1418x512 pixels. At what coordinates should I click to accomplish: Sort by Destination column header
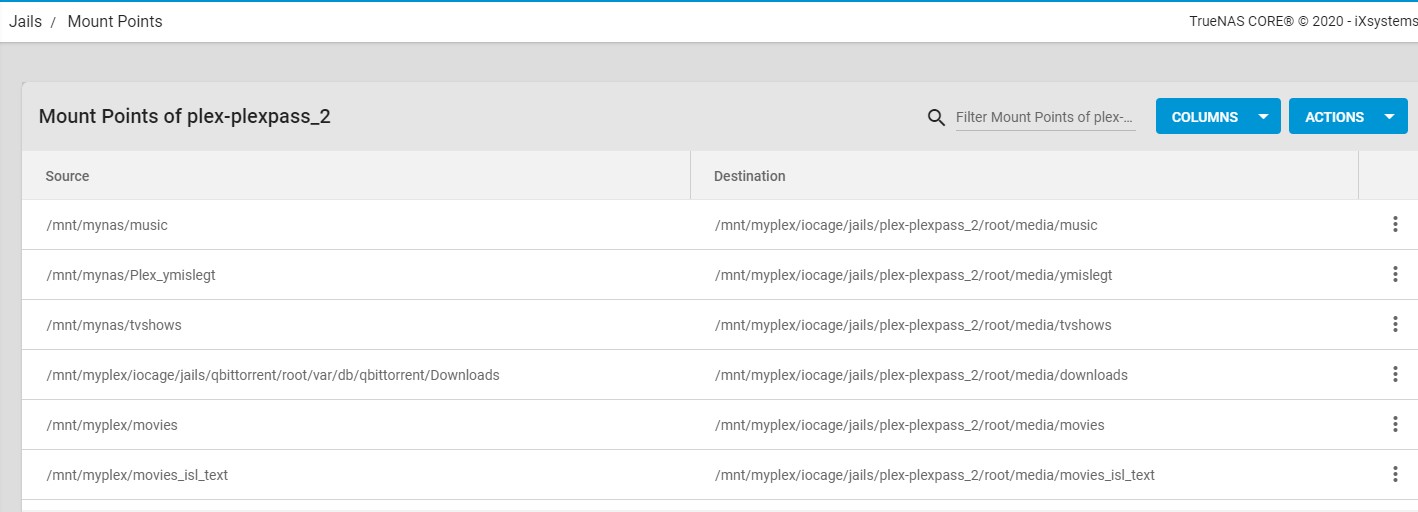click(x=749, y=176)
